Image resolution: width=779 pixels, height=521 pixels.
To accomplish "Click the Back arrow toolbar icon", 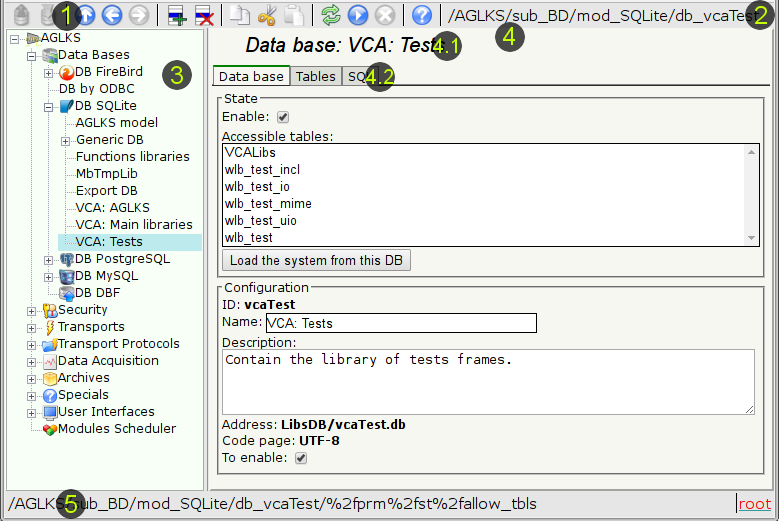I will [x=112, y=16].
